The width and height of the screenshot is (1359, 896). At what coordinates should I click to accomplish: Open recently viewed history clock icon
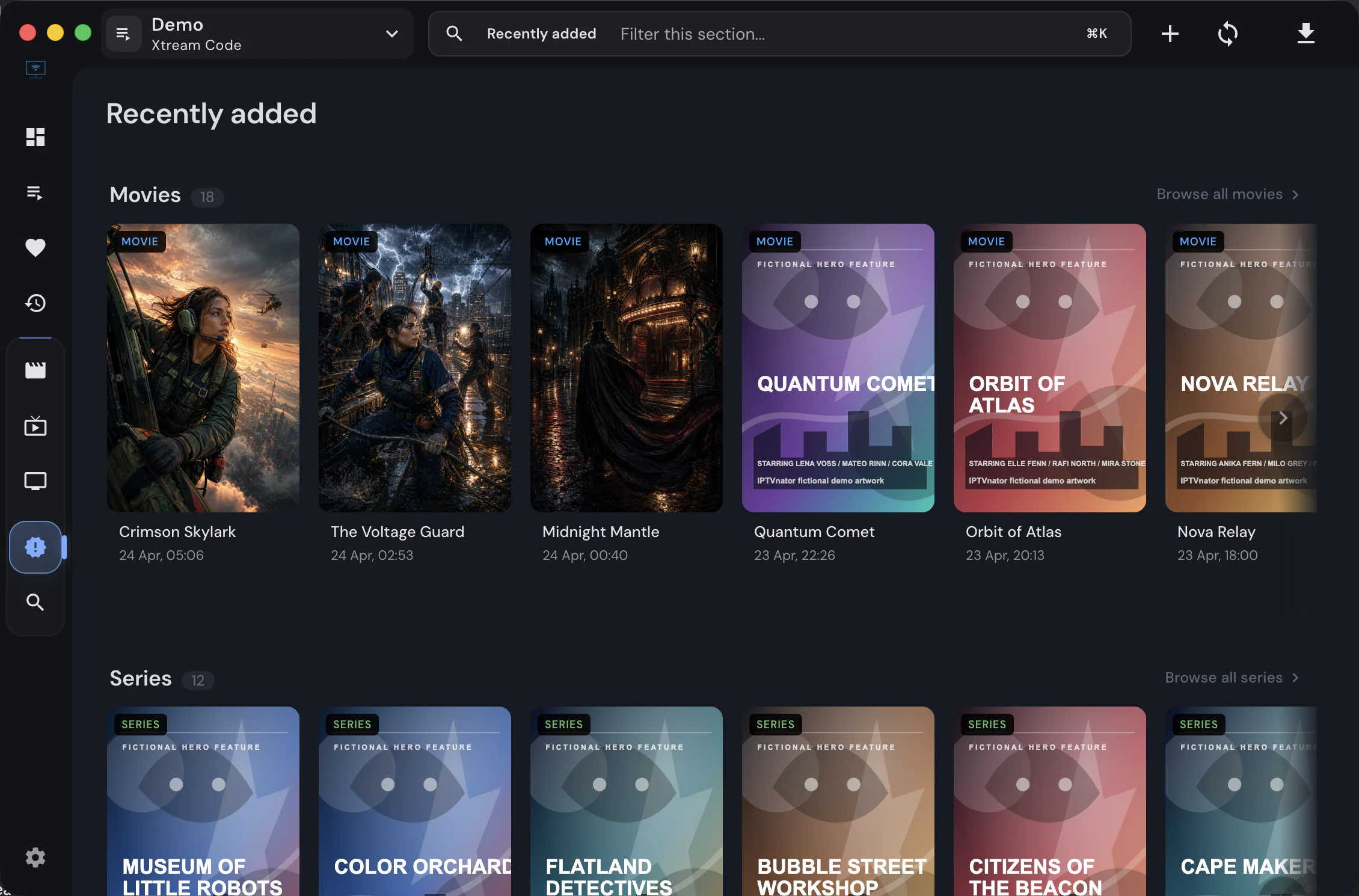pyautogui.click(x=35, y=303)
